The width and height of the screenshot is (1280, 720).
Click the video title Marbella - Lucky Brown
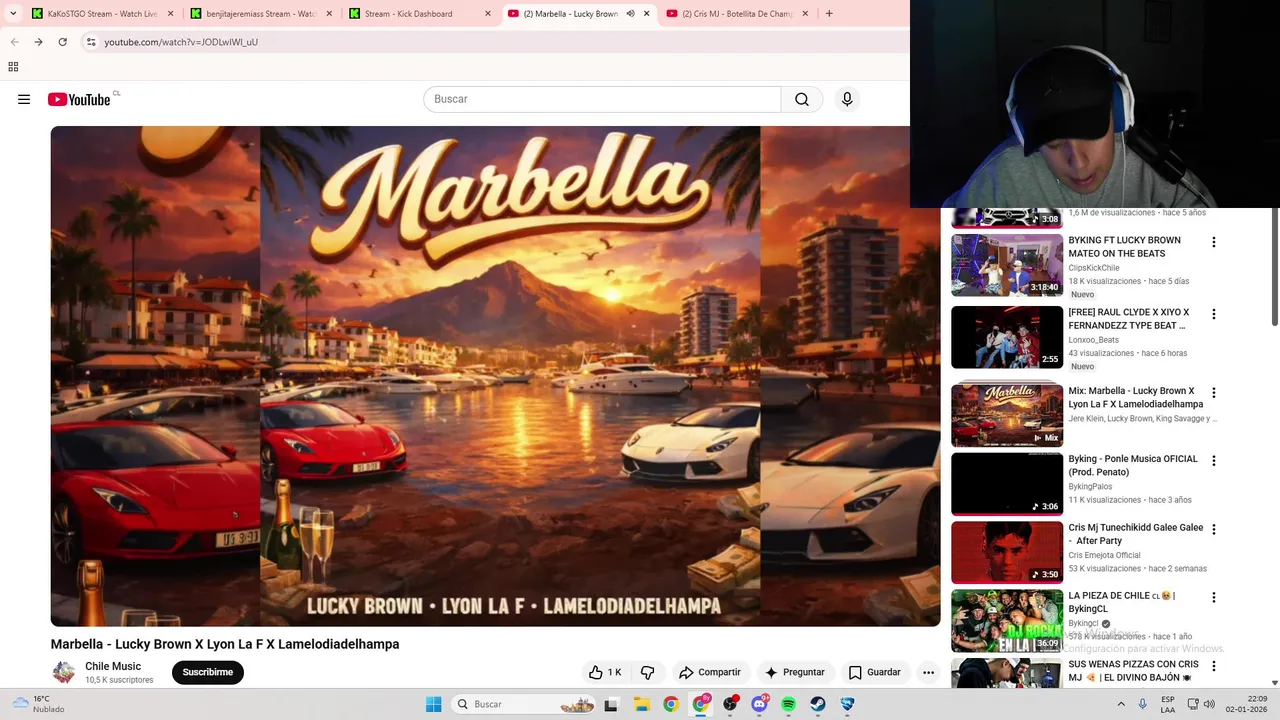225,644
